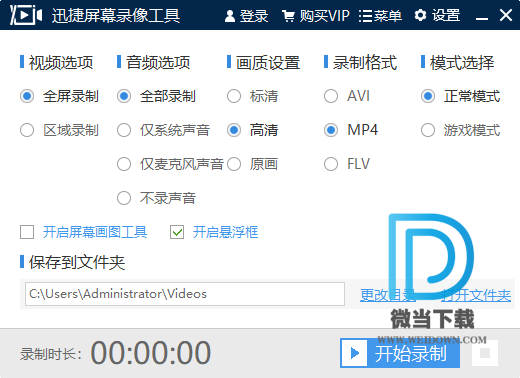
Task: Click the 00:00:00 recording duration timer
Action: [x=151, y=353]
